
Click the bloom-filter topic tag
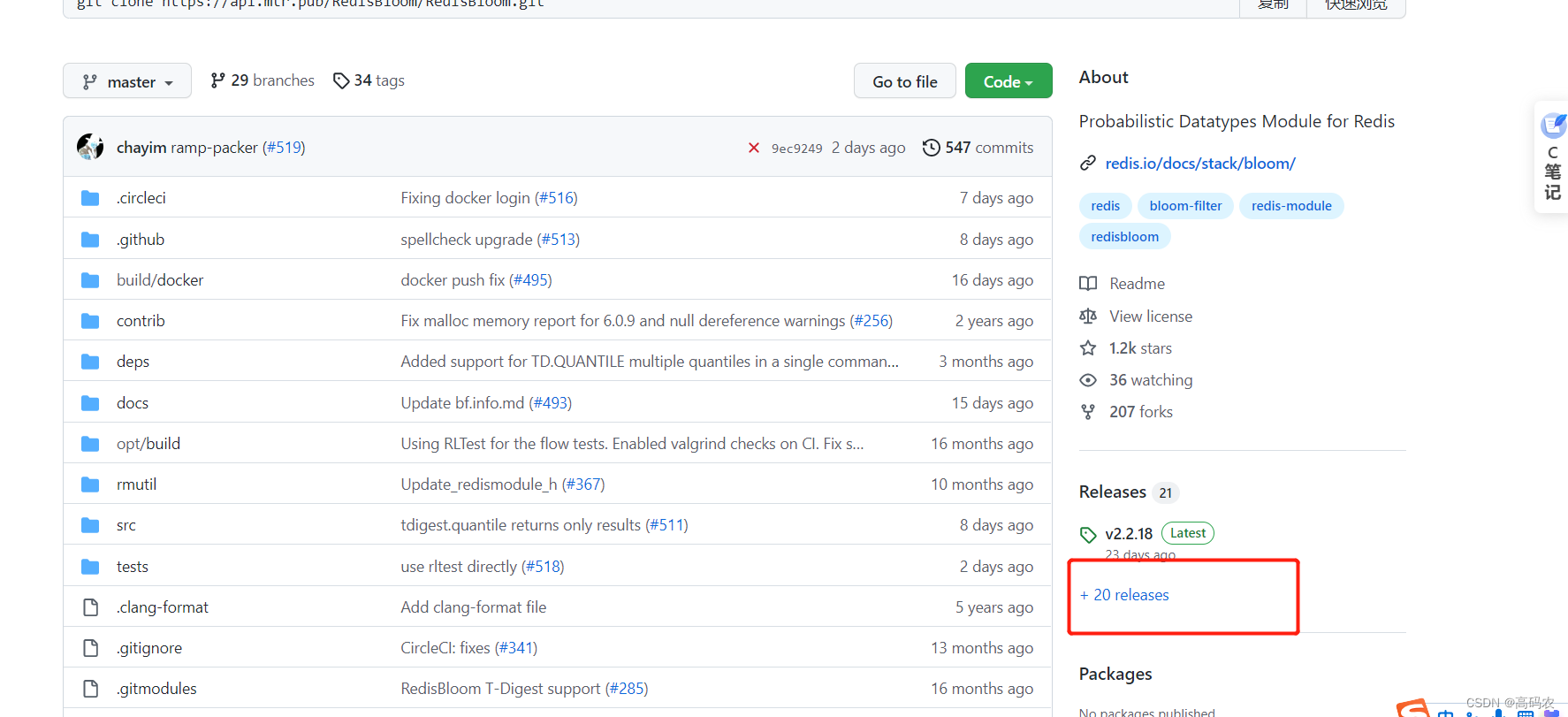pos(1185,206)
